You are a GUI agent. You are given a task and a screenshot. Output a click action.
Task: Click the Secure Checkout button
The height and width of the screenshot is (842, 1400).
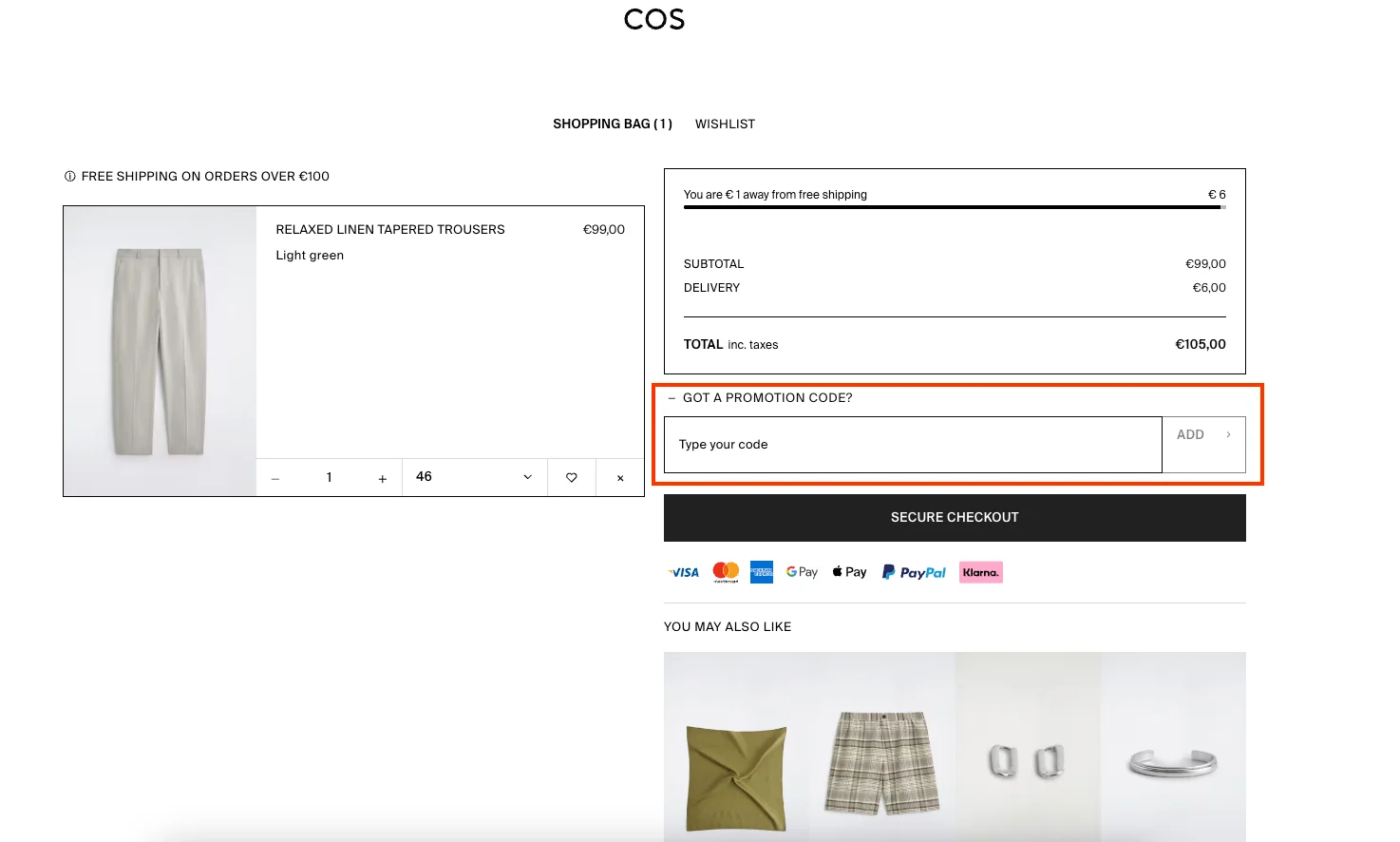point(955,518)
